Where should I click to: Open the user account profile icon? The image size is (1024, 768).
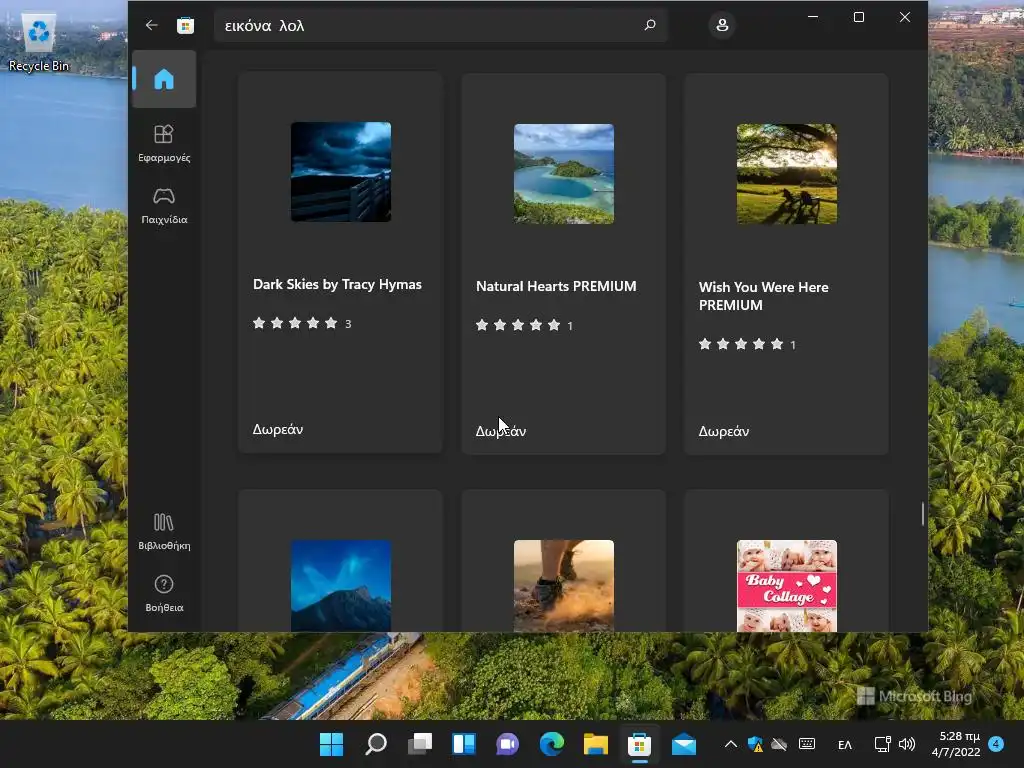(x=722, y=25)
